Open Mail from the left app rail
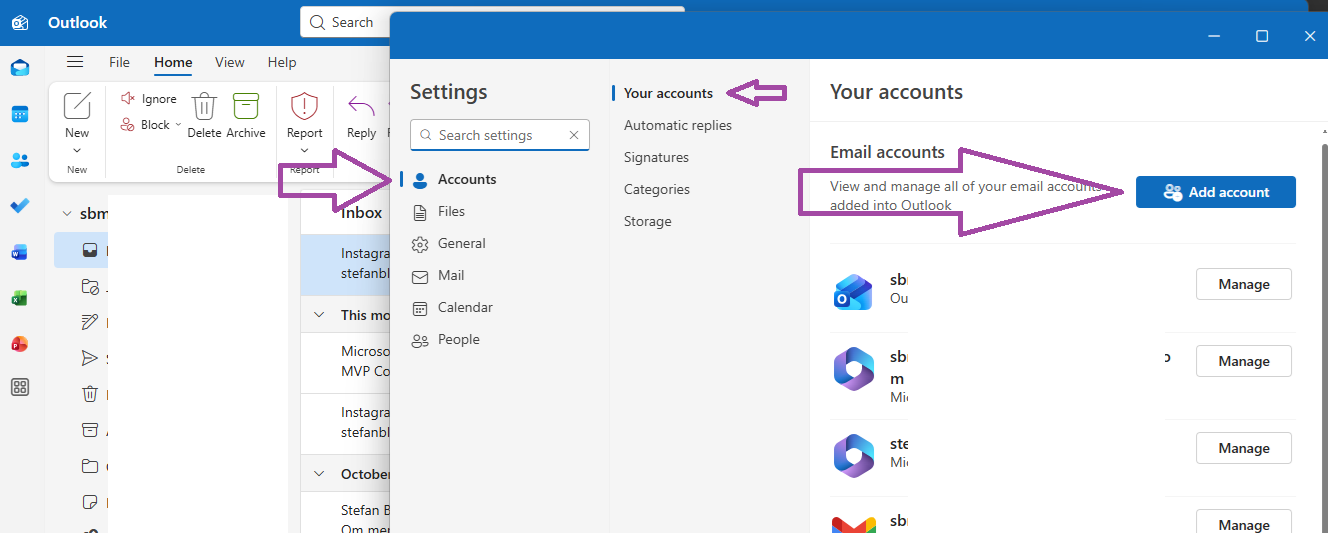The image size is (1328, 533). 20,68
